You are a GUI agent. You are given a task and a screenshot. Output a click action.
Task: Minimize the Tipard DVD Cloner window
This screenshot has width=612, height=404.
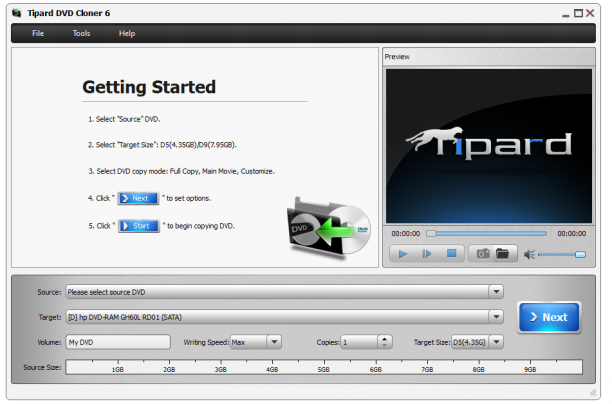click(566, 14)
